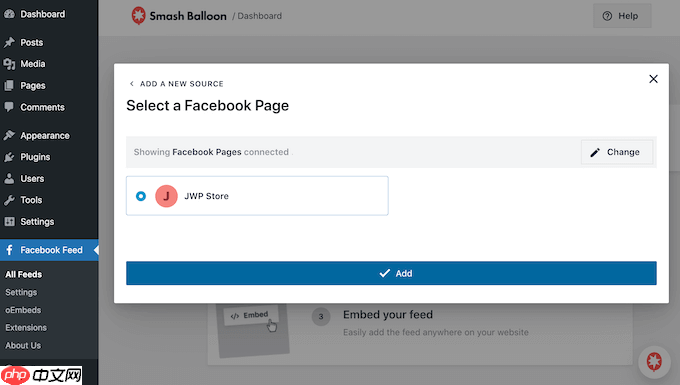Click the Settings sliders icon in sidebar
Viewport: 680px width, 385px height.
point(9,222)
